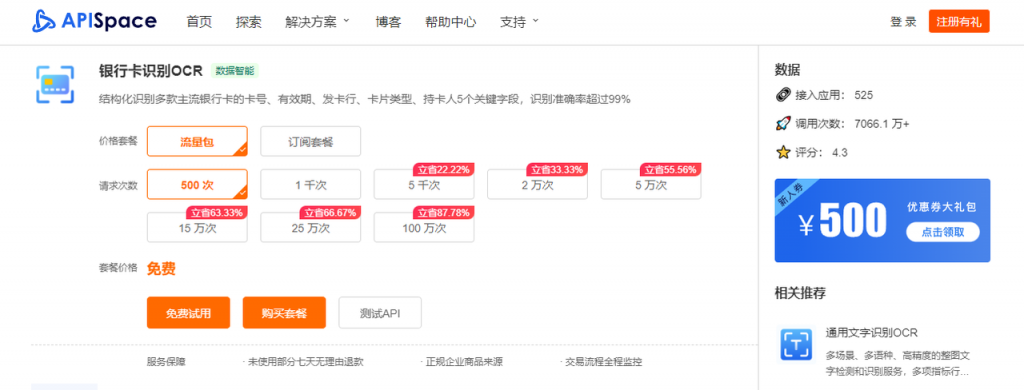
Task: Select the 订阅套餐 pricing plan option
Action: pyautogui.click(x=310, y=141)
